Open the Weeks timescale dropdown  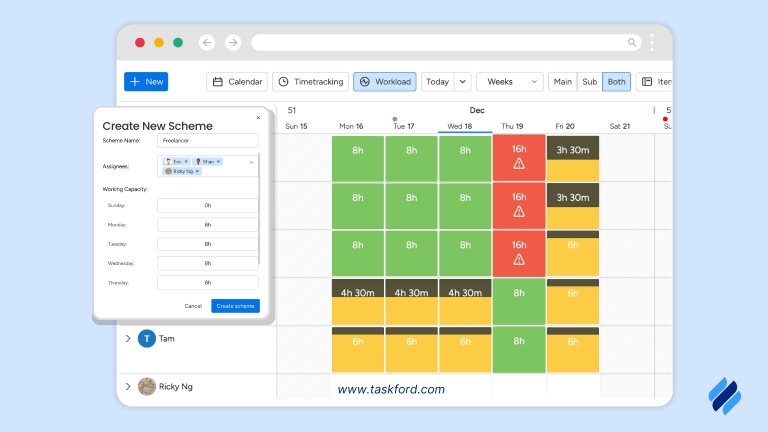510,82
